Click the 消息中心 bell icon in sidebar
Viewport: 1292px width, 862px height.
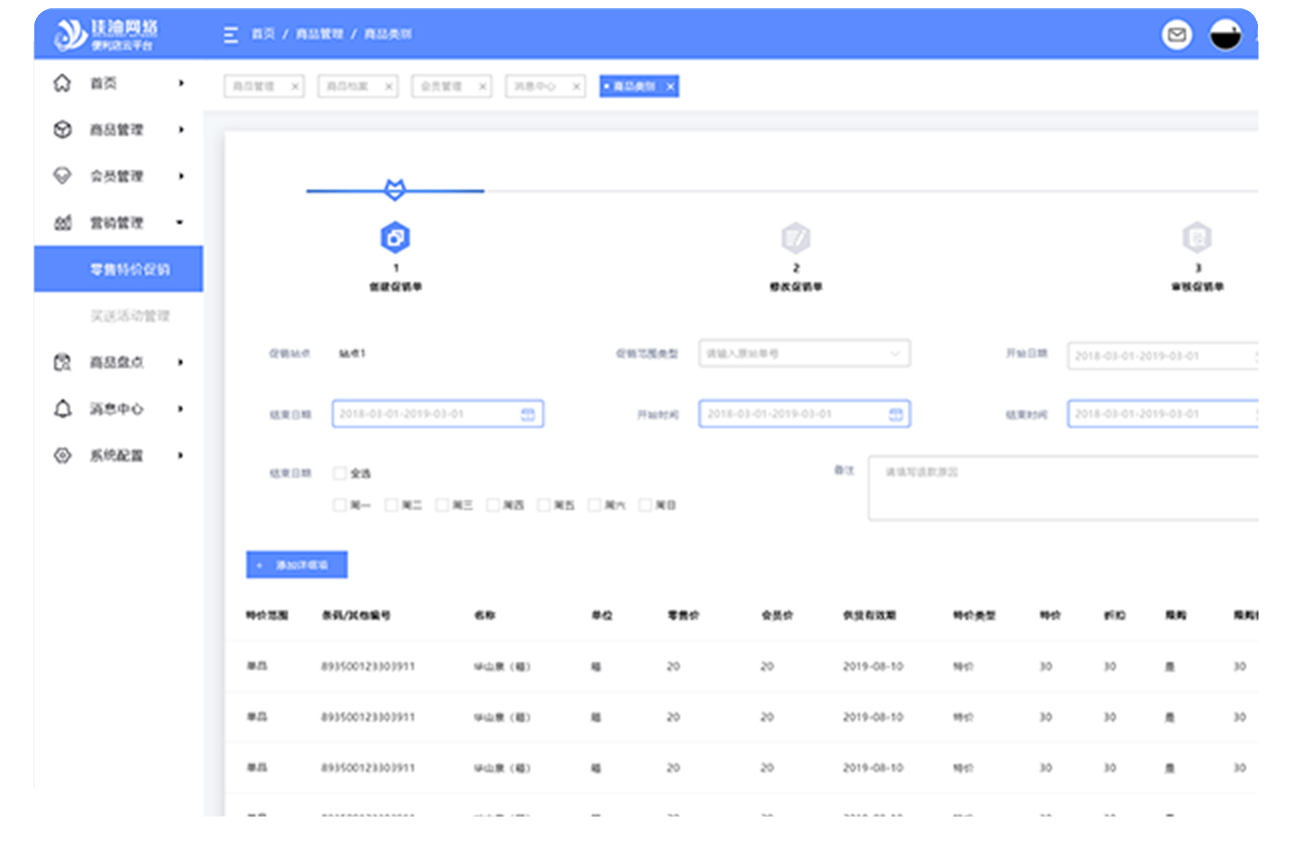[62, 408]
